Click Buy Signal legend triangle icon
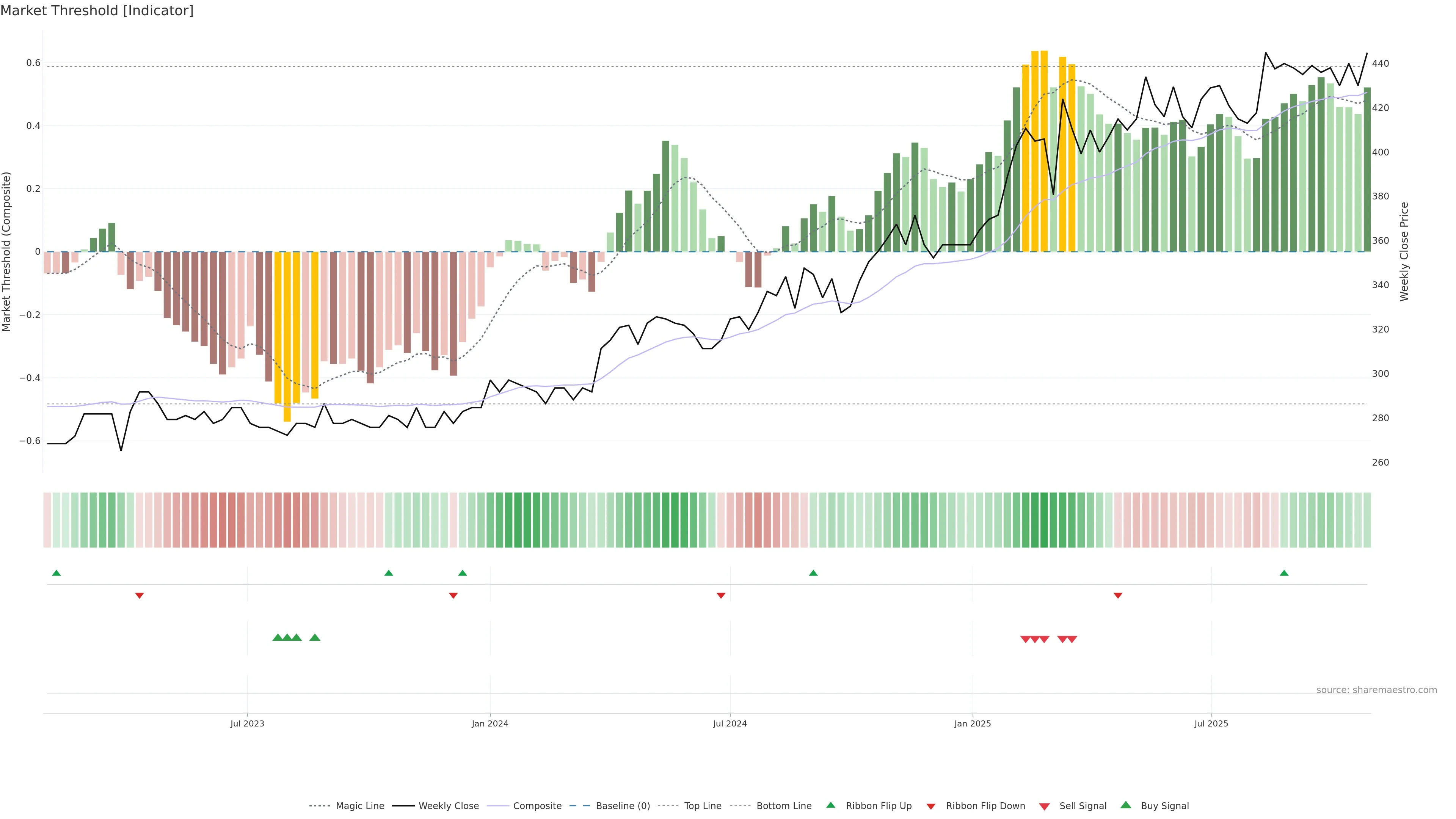The image size is (1456, 819). (1125, 805)
